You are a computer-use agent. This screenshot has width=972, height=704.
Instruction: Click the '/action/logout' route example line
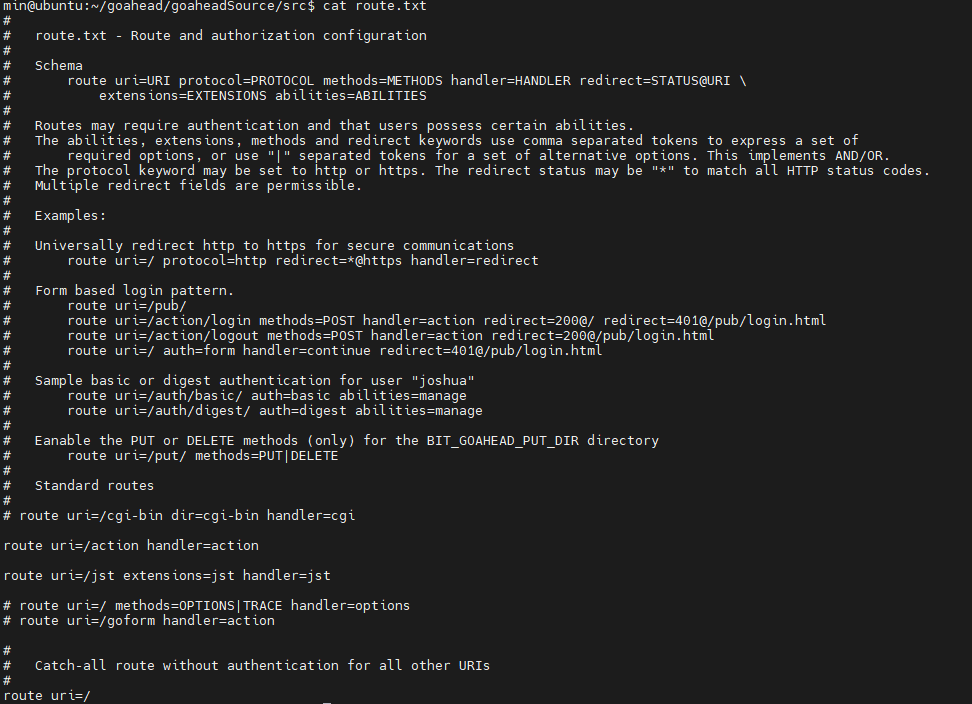click(390, 336)
